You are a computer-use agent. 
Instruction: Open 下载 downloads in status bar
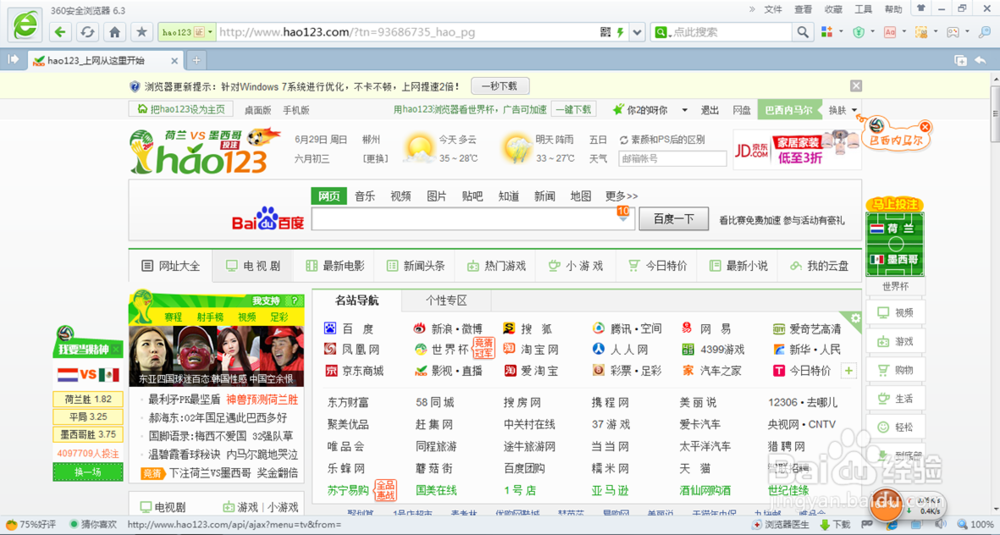click(x=835, y=525)
